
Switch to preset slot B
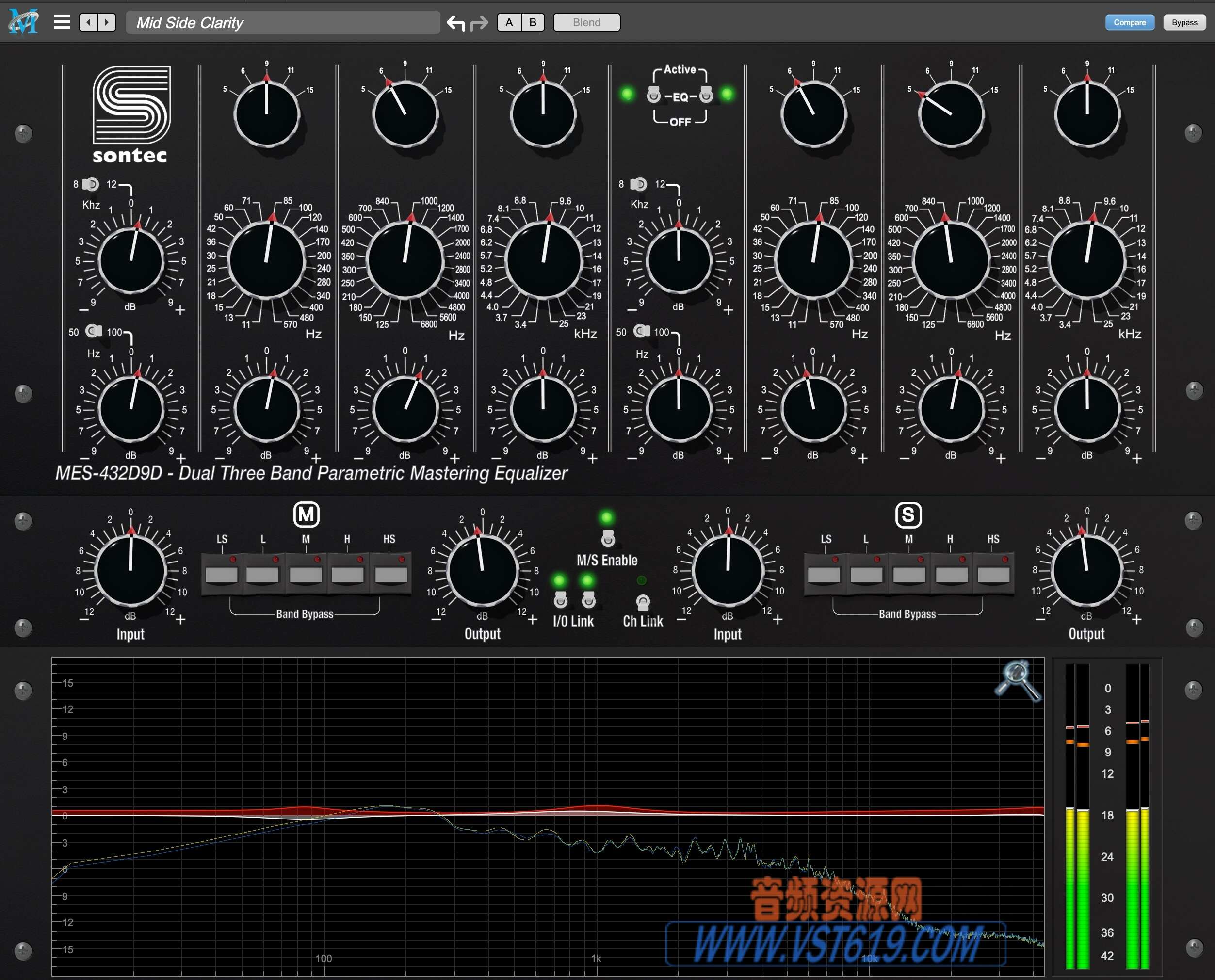pyautogui.click(x=531, y=22)
